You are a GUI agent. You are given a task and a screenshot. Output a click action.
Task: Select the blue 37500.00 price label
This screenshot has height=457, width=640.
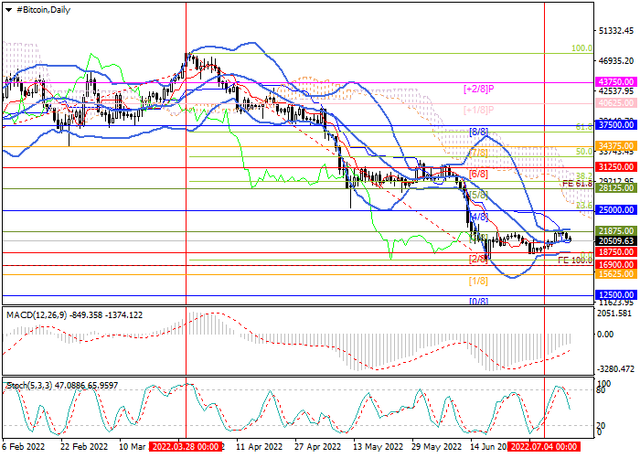(614, 126)
